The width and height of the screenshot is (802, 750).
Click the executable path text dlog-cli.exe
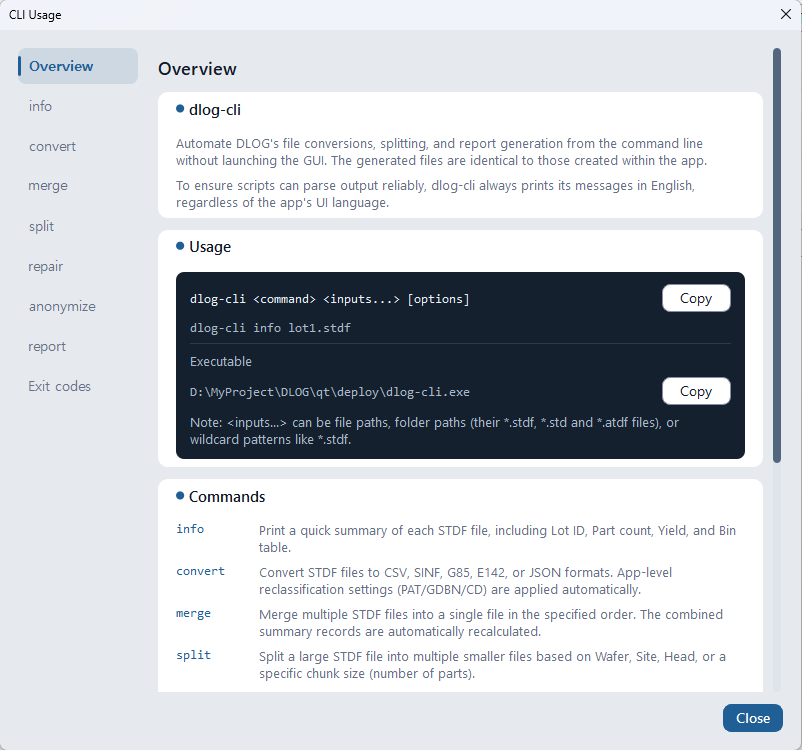tap(329, 392)
